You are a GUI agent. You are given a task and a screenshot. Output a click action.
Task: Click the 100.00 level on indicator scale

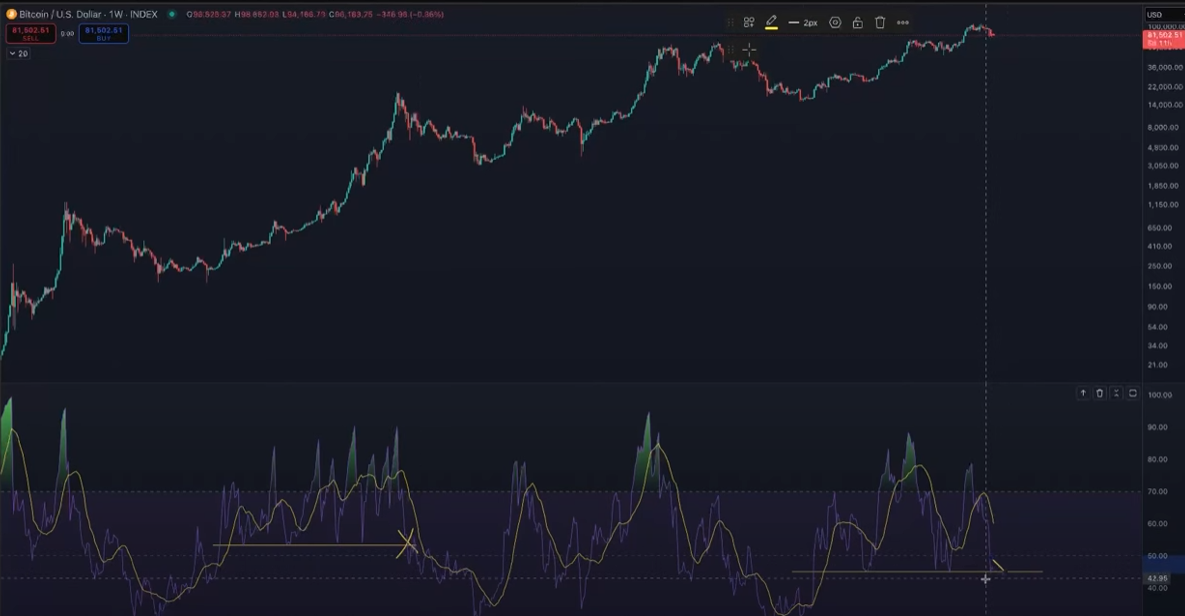click(1159, 395)
